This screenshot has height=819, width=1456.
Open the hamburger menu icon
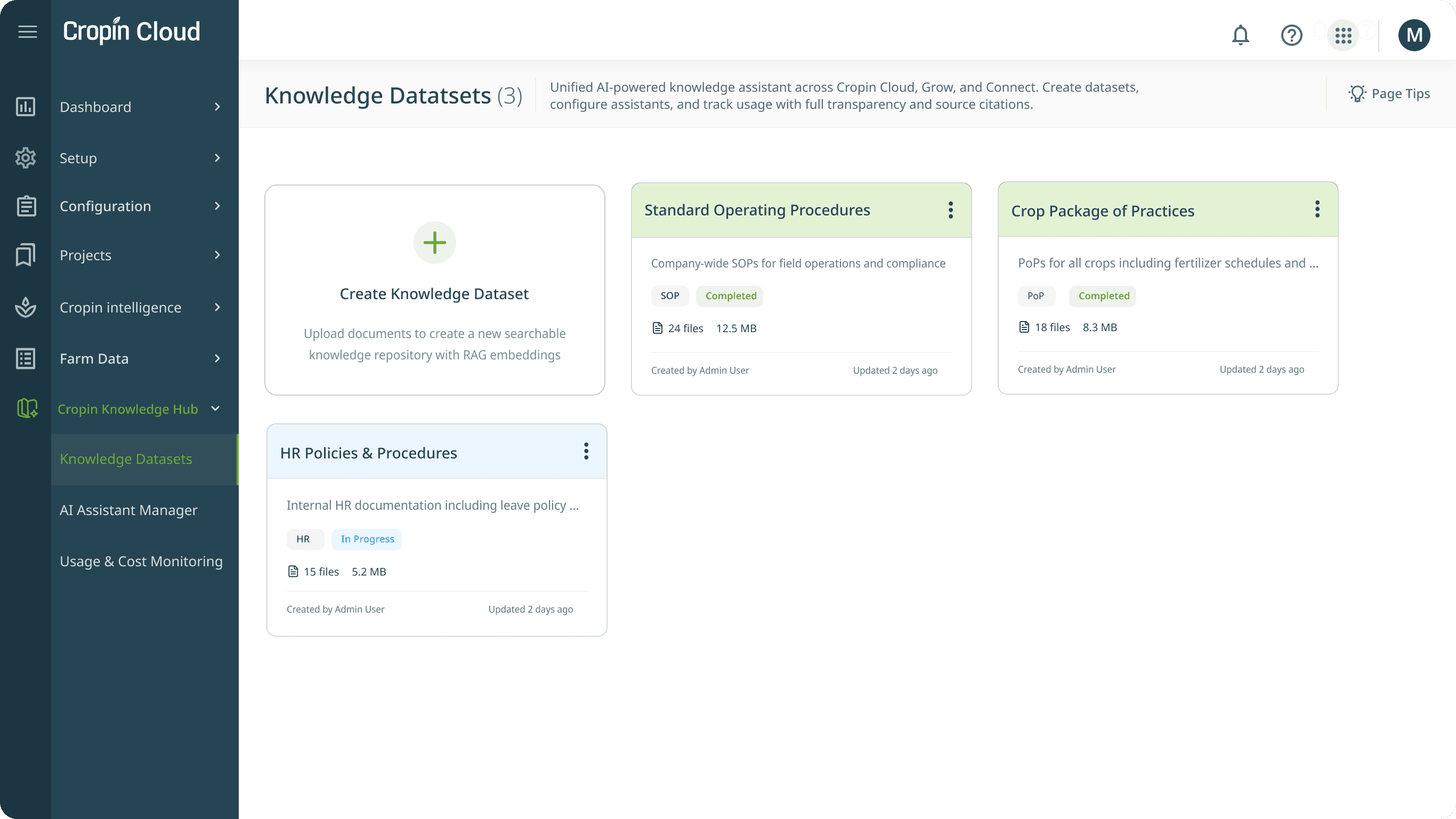27,31
